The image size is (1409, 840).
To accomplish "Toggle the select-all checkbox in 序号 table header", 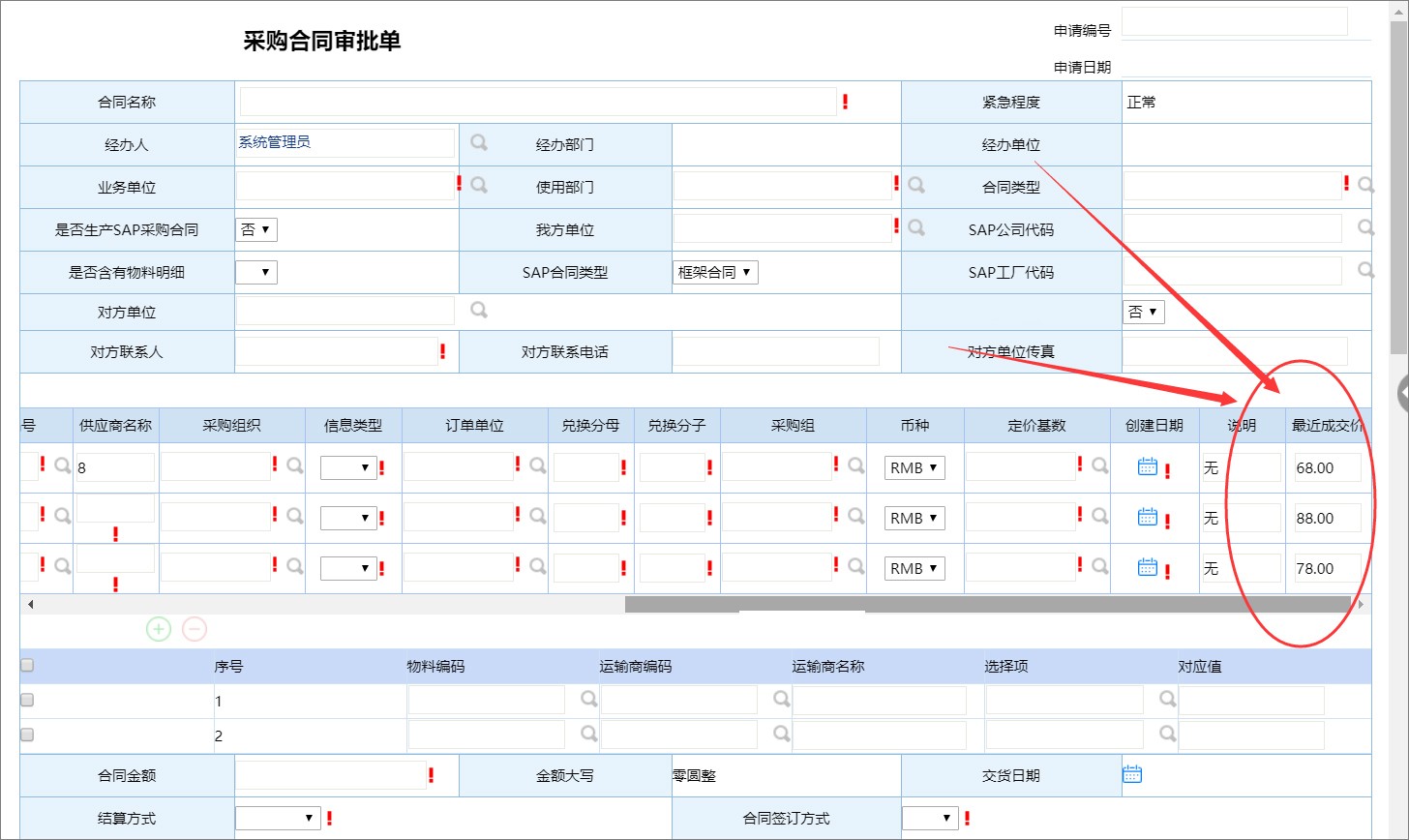I will [27, 665].
